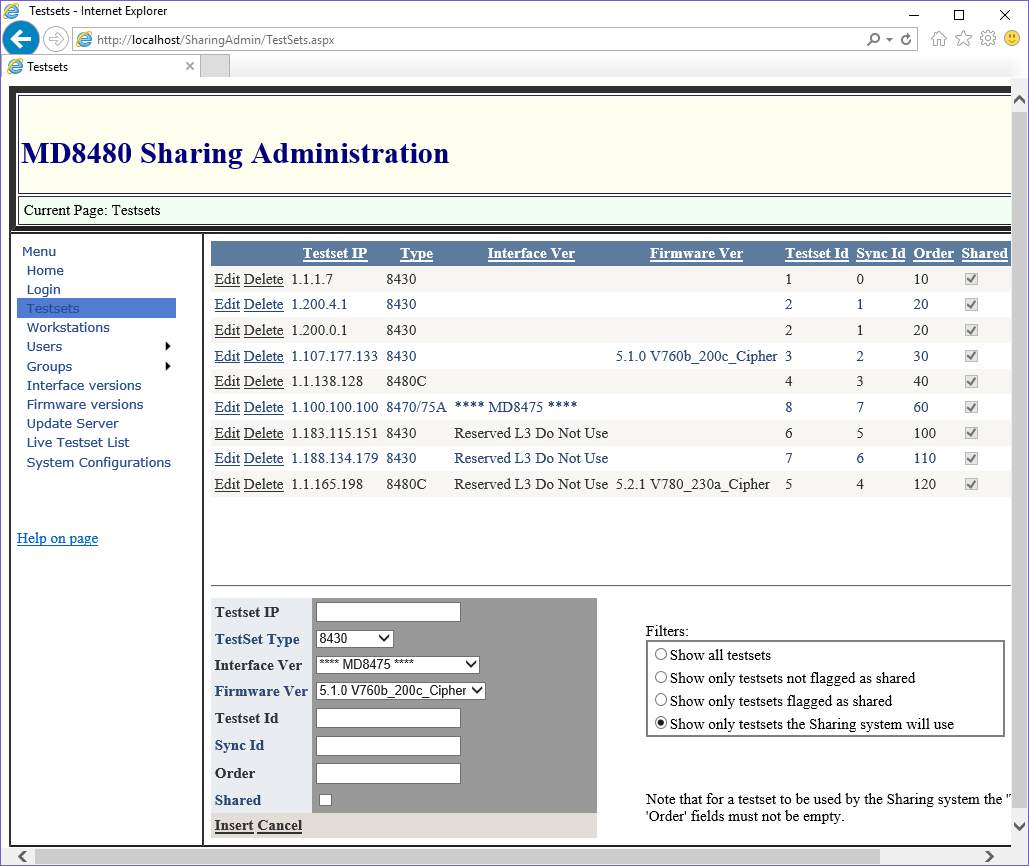Click the Order input field

coord(388,773)
